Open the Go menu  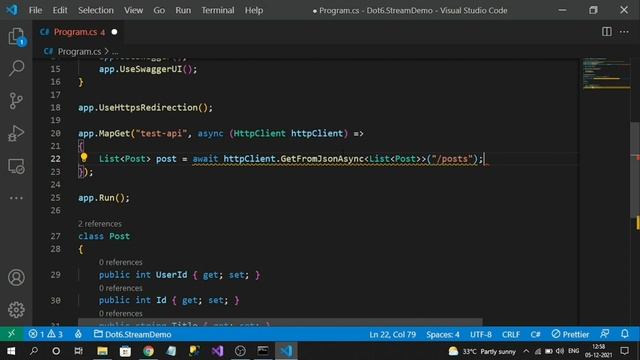(x=159, y=10)
